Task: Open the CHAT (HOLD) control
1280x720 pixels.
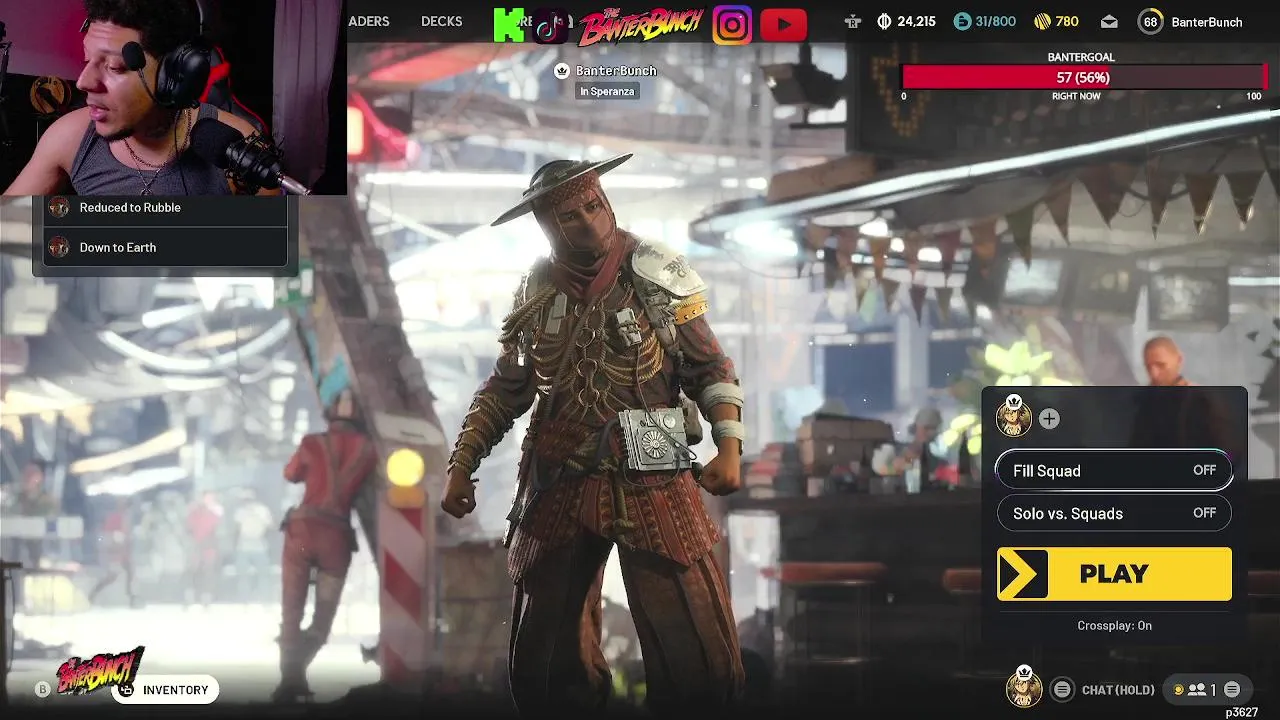Action: coord(1118,690)
